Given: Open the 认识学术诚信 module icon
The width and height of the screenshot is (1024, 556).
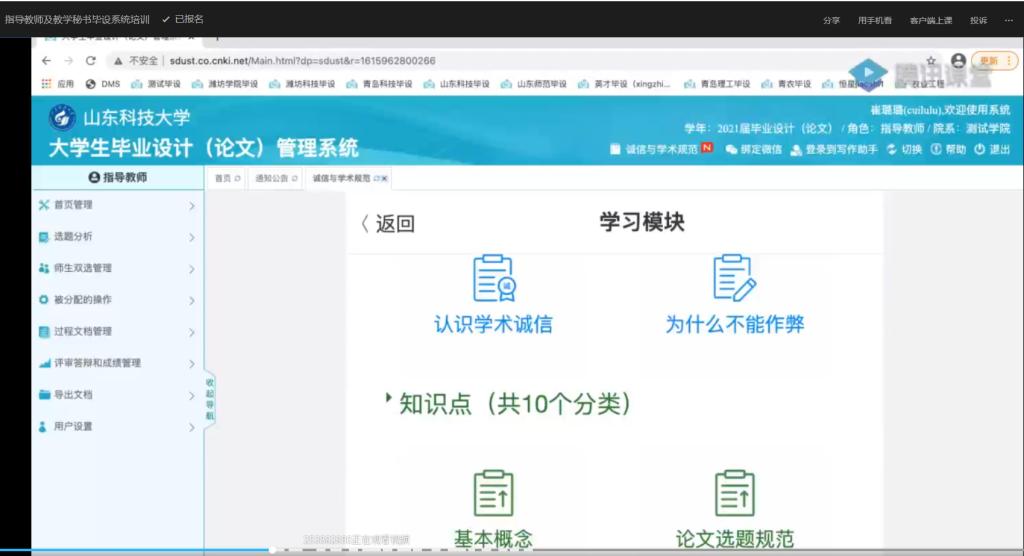Looking at the screenshot, I should [x=492, y=279].
